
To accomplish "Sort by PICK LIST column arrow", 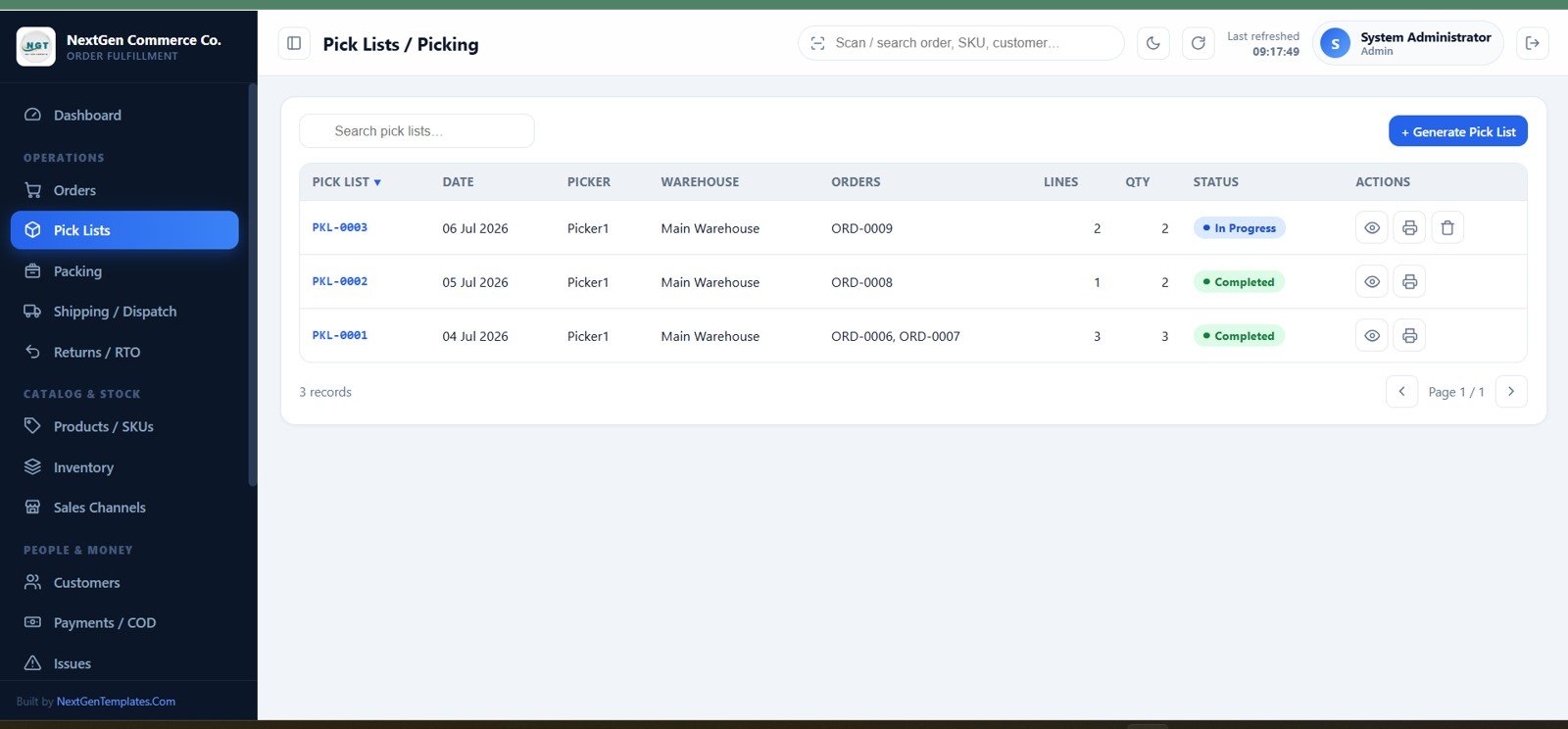I will pos(377,182).
